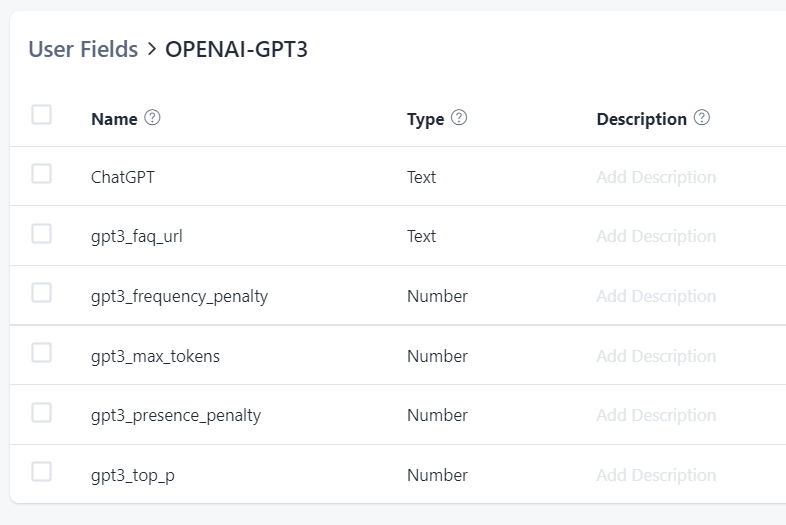The width and height of the screenshot is (786, 525).
Task: Check the box for ChatGPT field
Action: pos(41,174)
